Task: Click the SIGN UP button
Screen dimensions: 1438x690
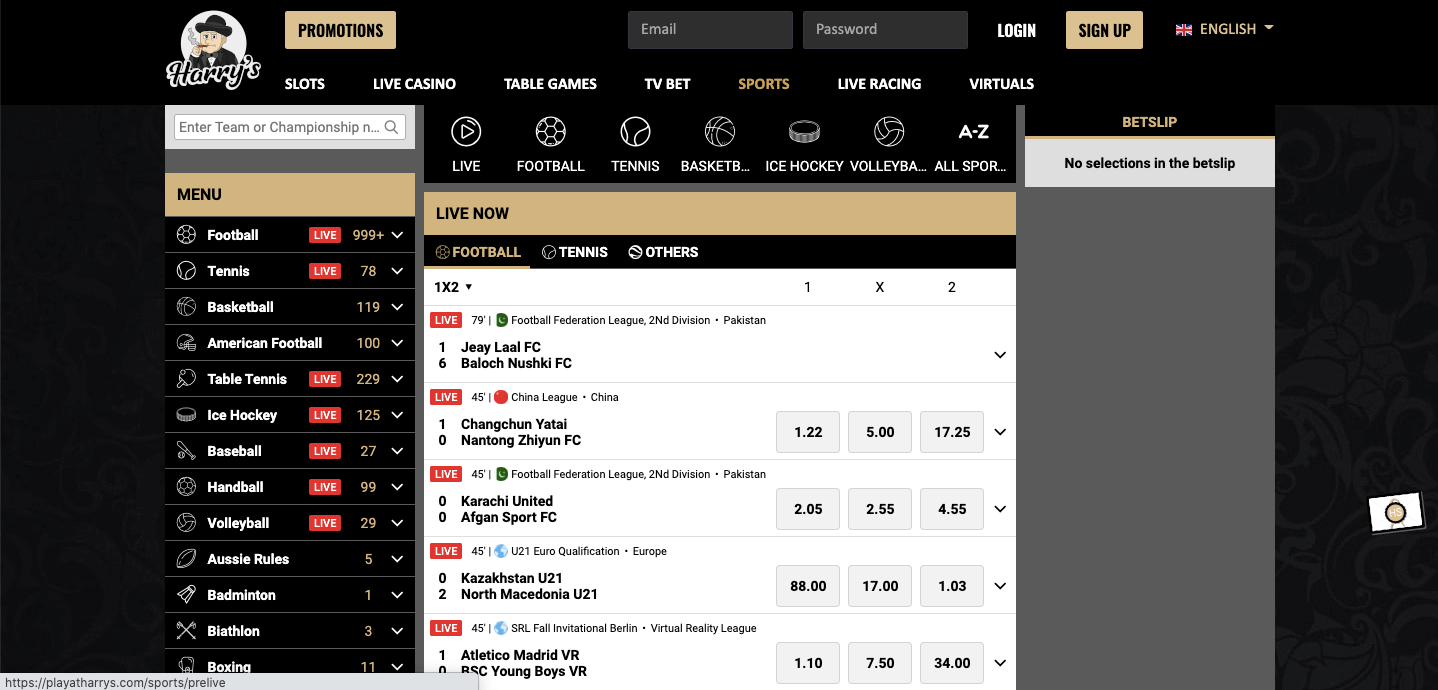Action: coord(1104,29)
